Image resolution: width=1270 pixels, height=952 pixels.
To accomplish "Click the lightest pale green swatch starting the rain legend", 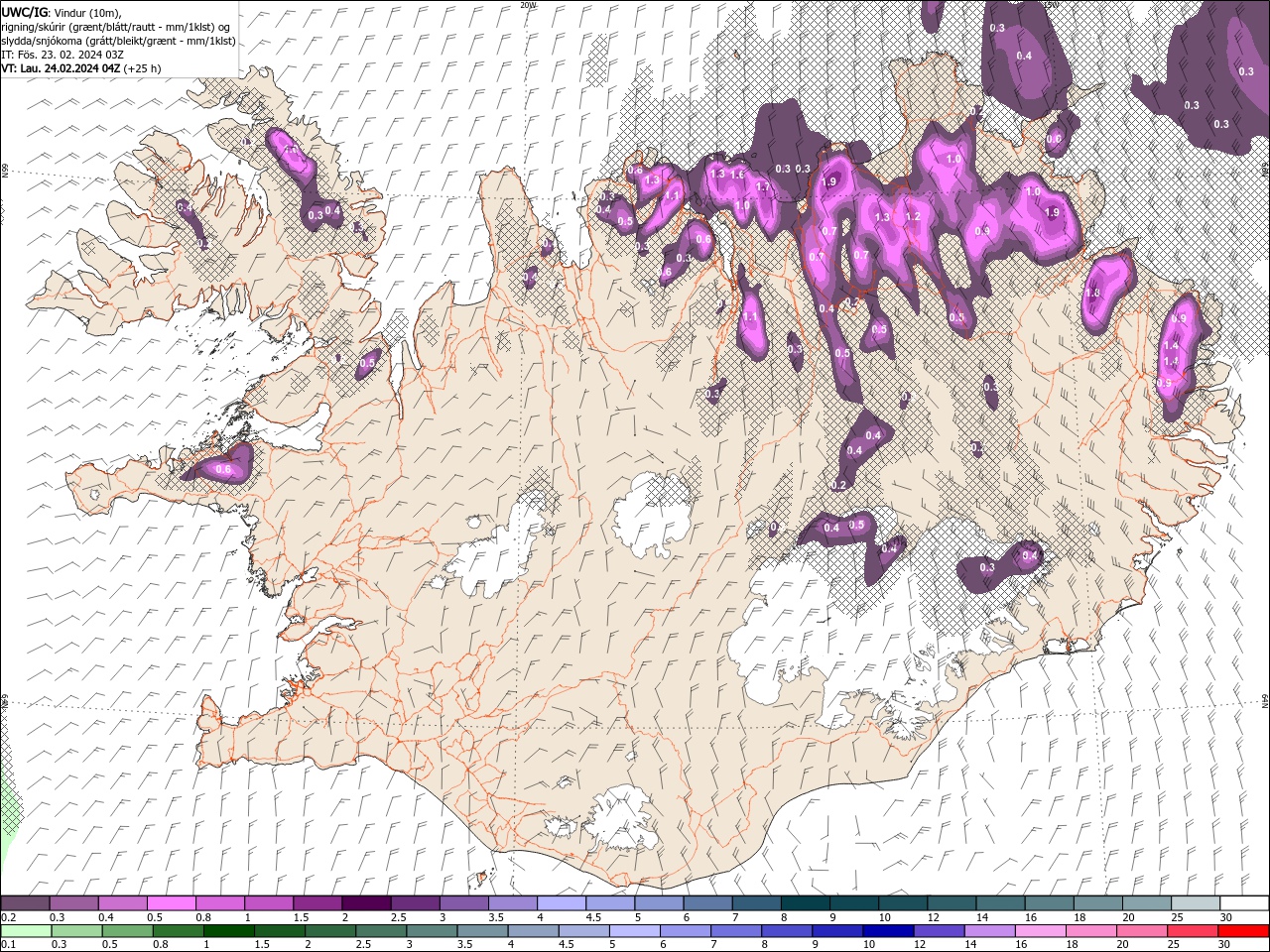I will (26, 931).
